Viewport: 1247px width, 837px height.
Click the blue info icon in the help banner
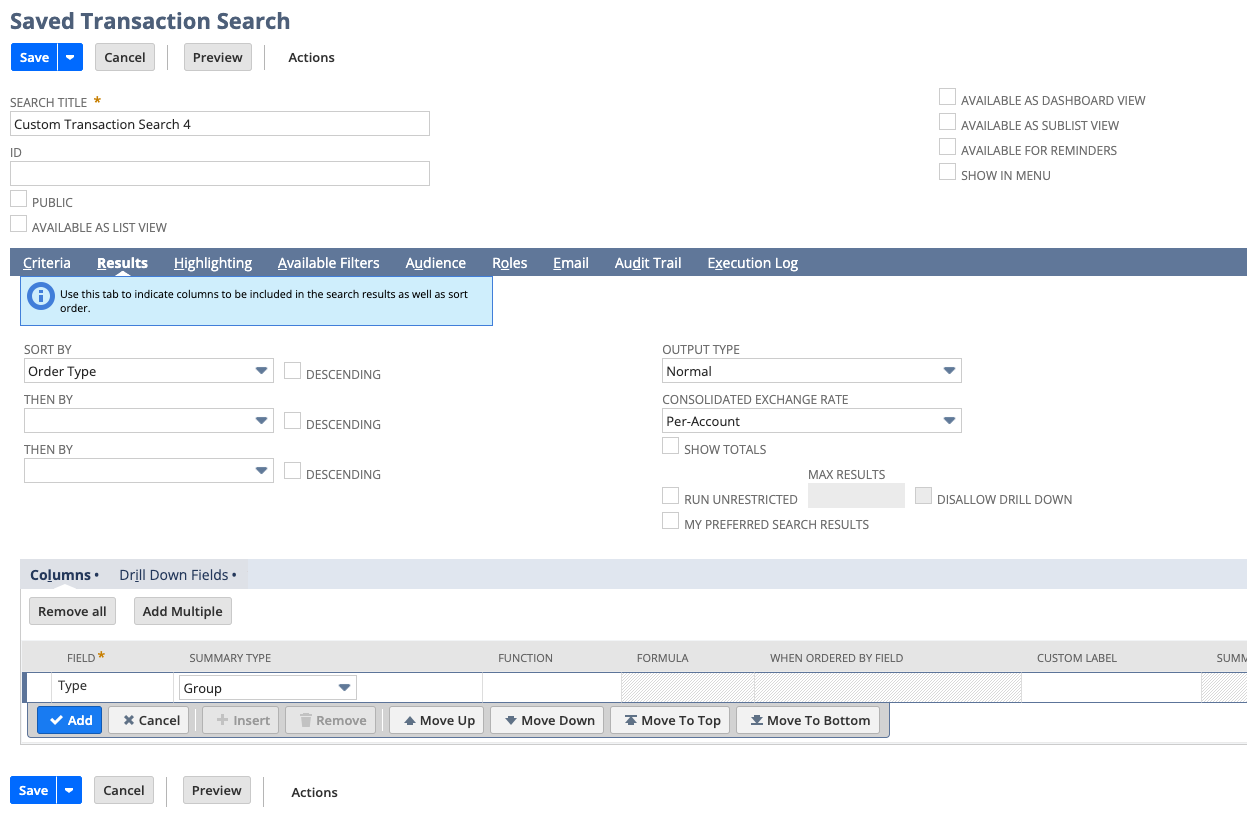41,296
